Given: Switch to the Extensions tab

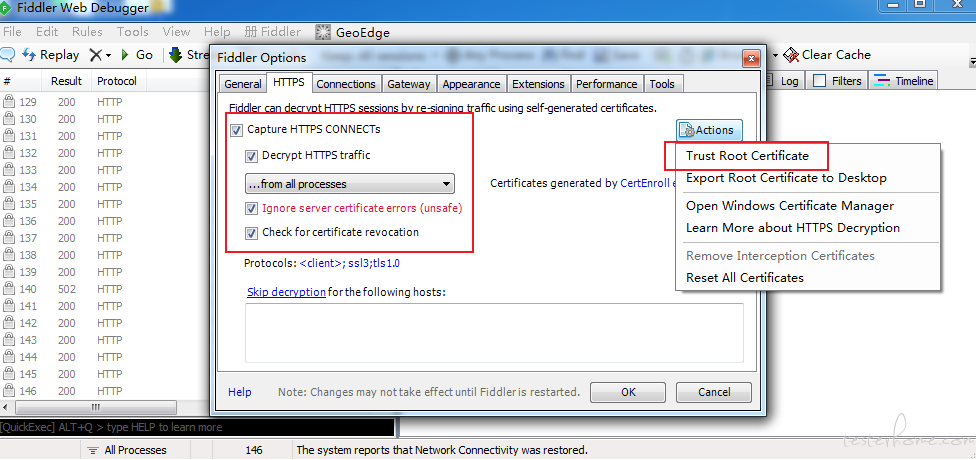Looking at the screenshot, I should point(538,84).
